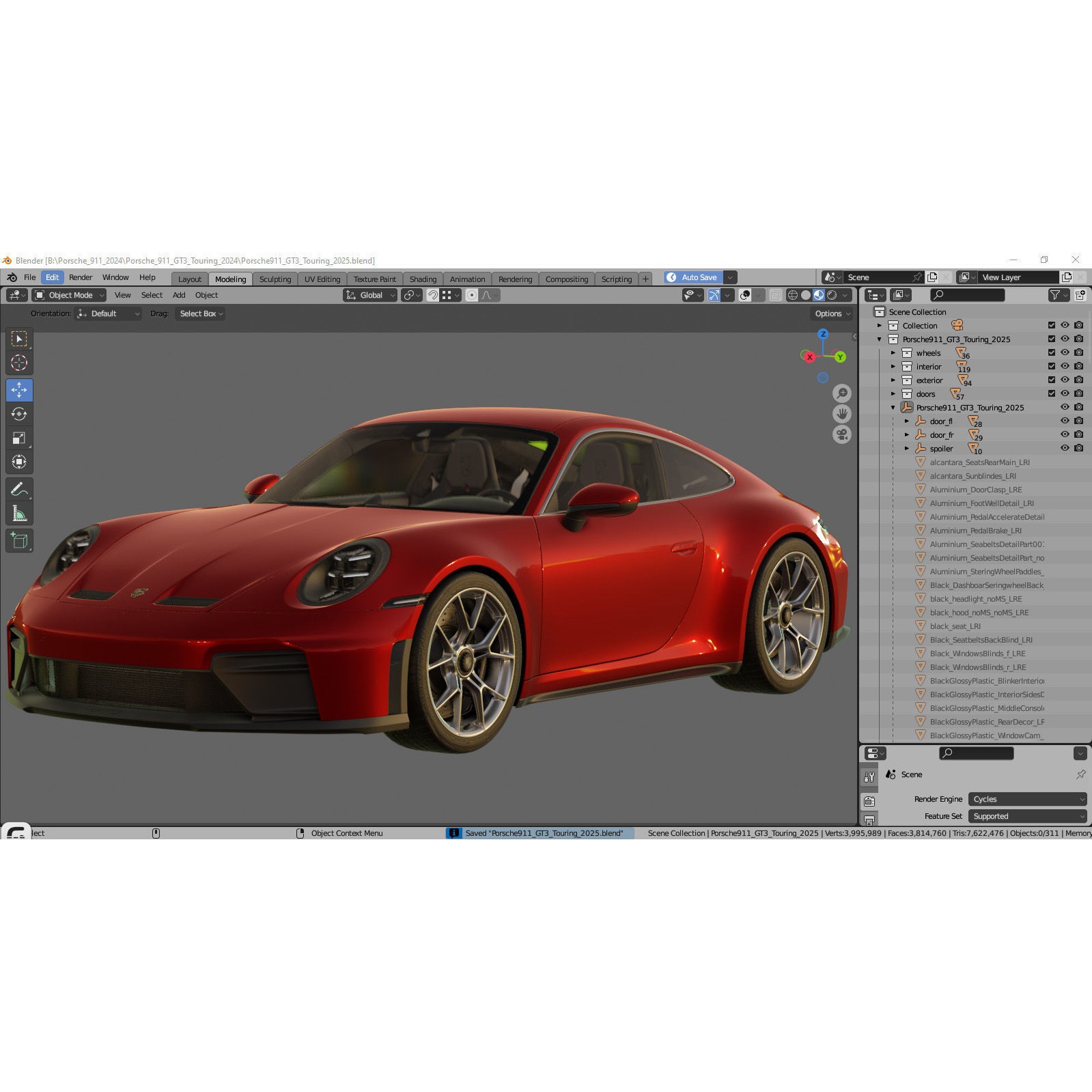Disable wheels collection in renders
The image size is (1092, 1092).
(x=1078, y=352)
